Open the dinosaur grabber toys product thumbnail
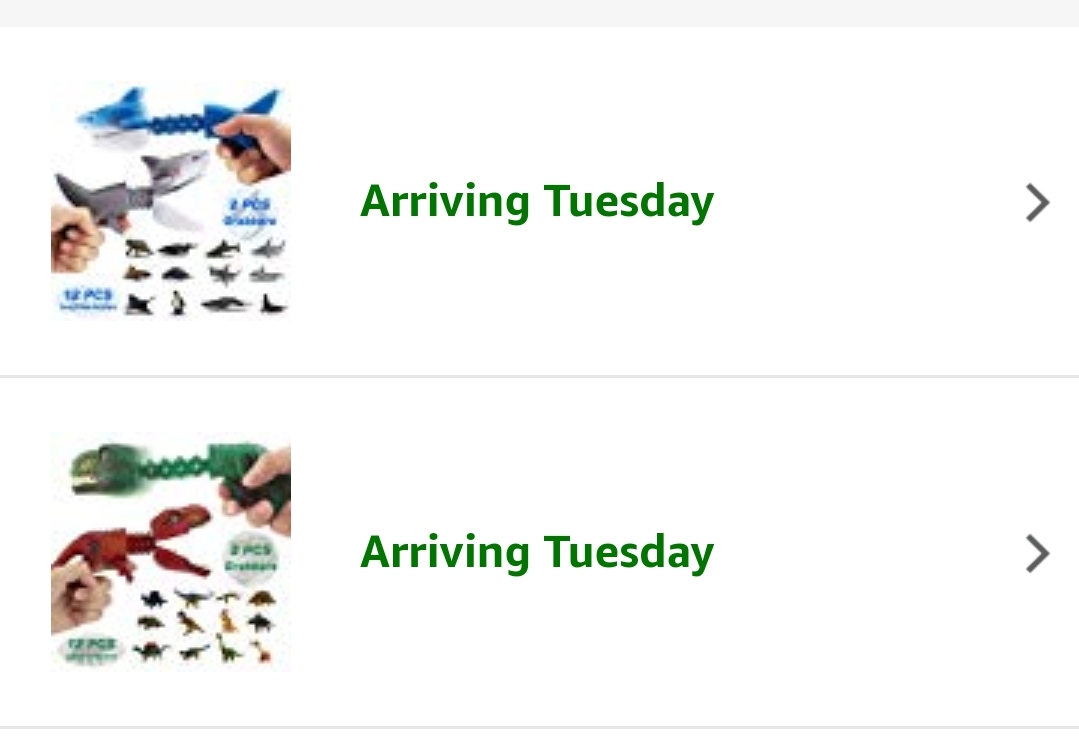The width and height of the screenshot is (1079, 753). click(x=170, y=551)
